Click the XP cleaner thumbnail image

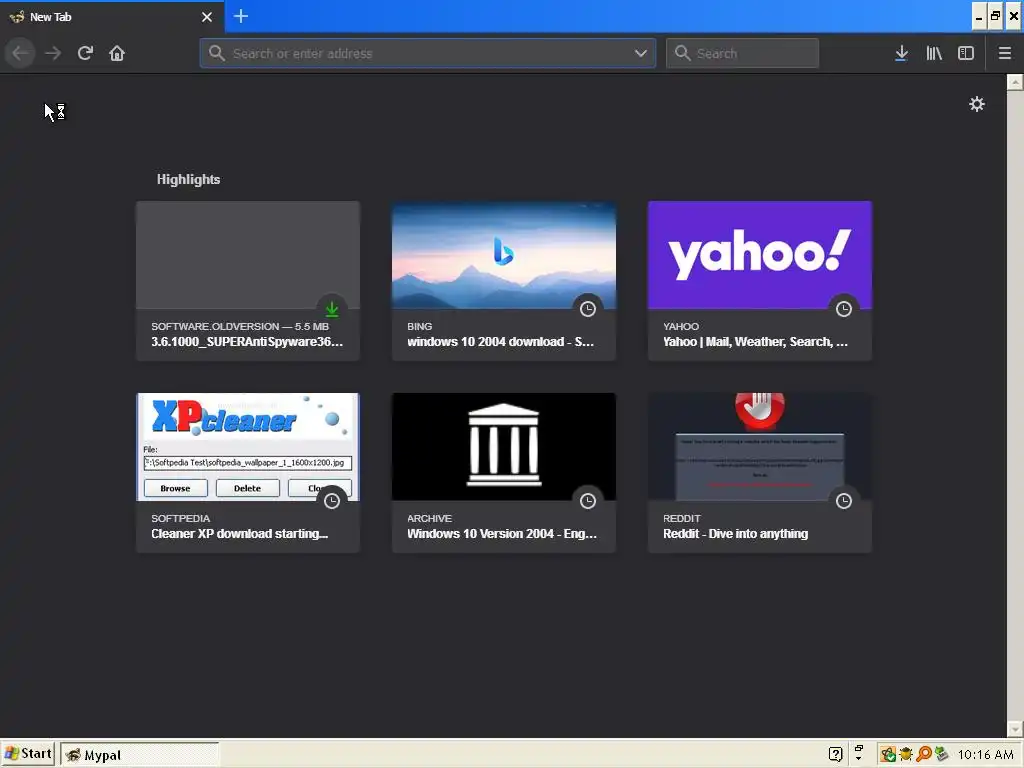[x=248, y=447]
